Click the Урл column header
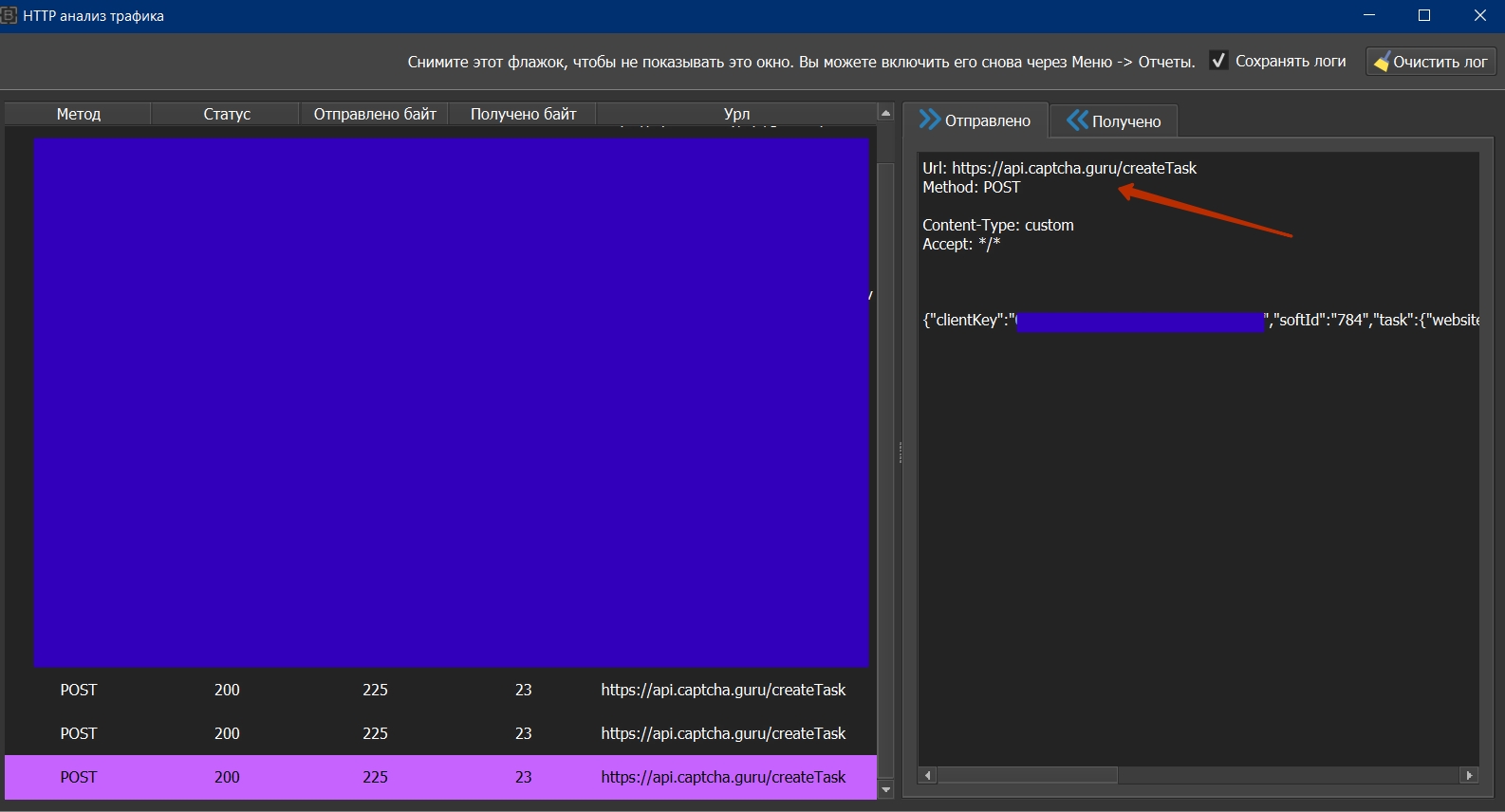Screen dimensions: 1505x812 click(x=736, y=114)
